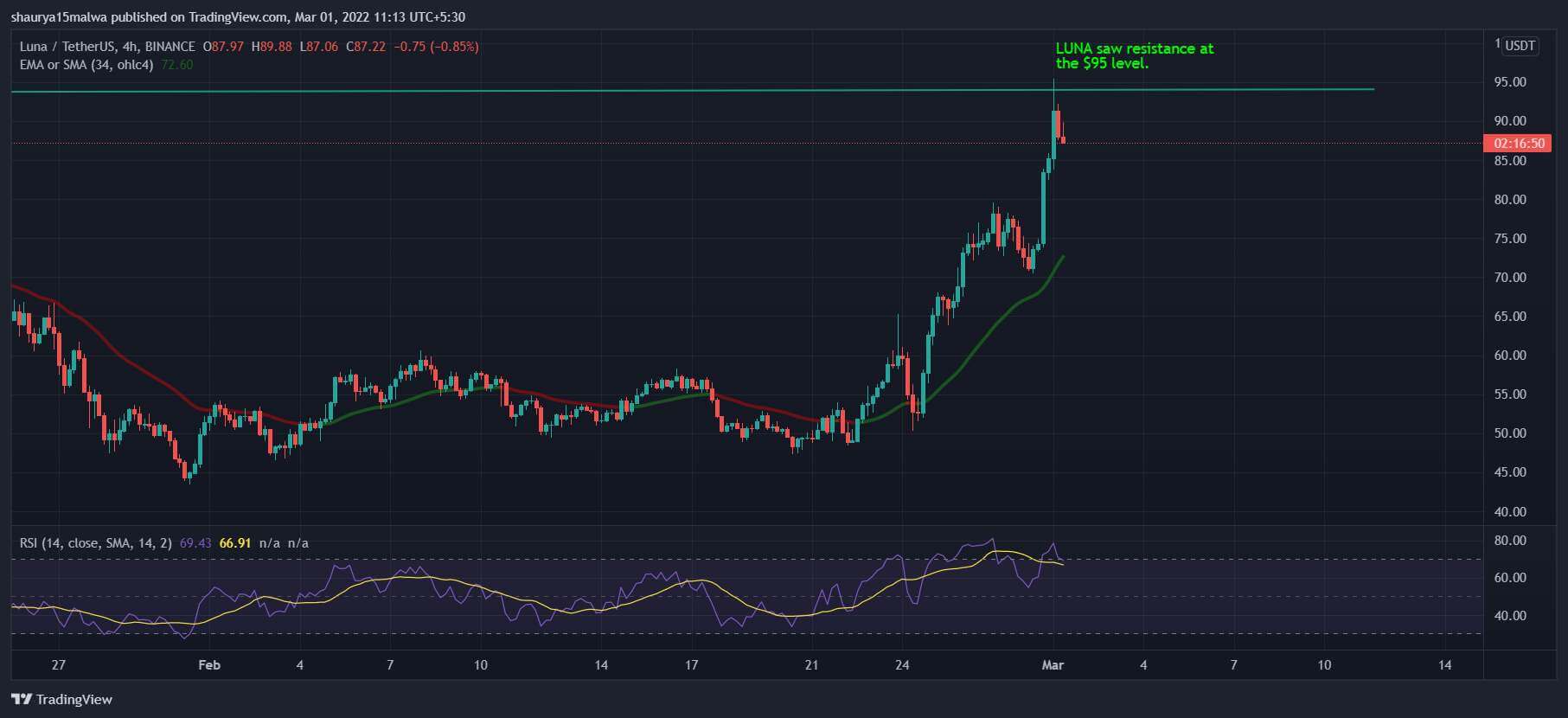
Task: Click the EMA value 72.60
Action: 177,65
